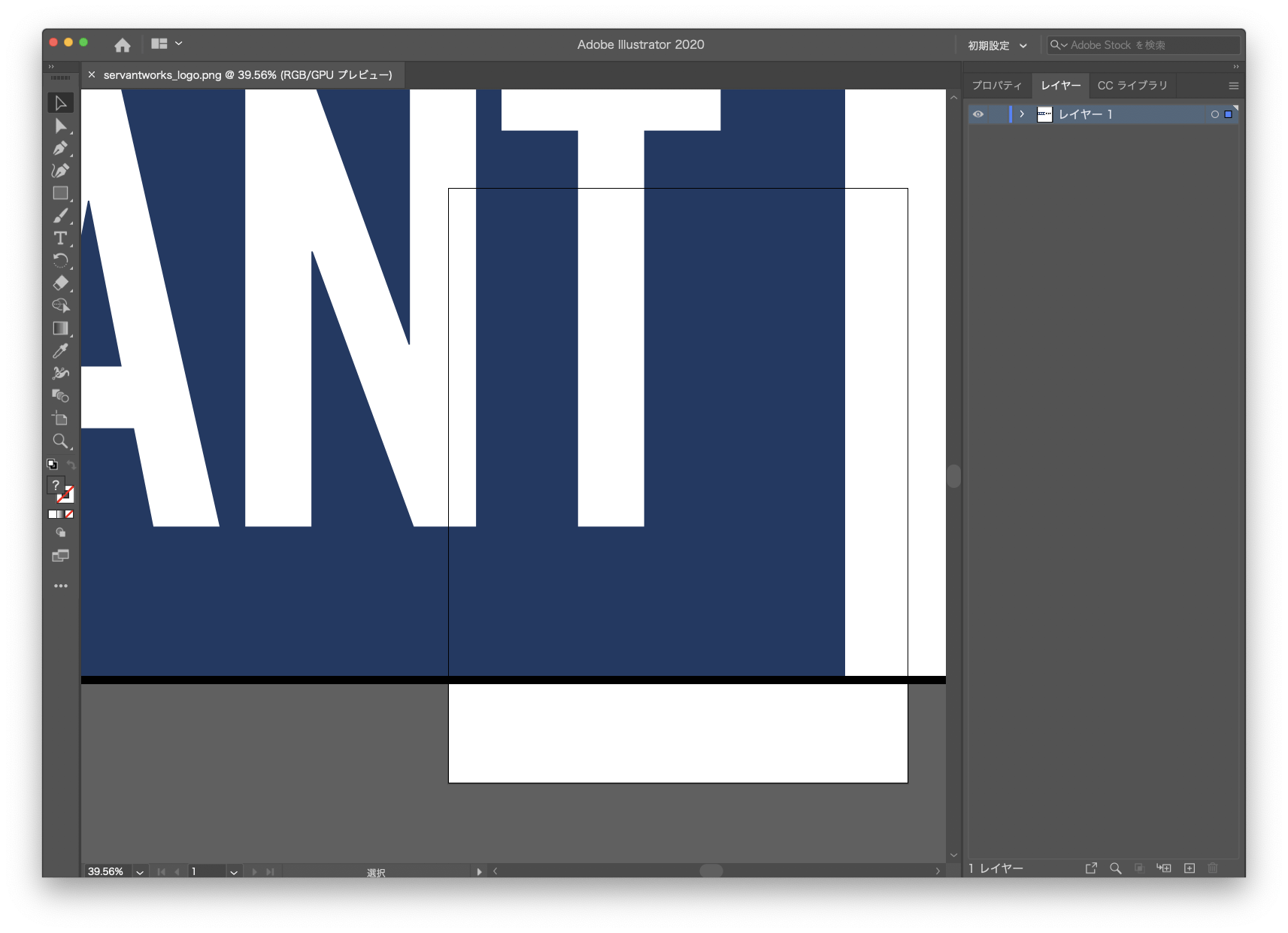Click target circle of レイヤー 1
1288x933 pixels.
pos(1214,114)
